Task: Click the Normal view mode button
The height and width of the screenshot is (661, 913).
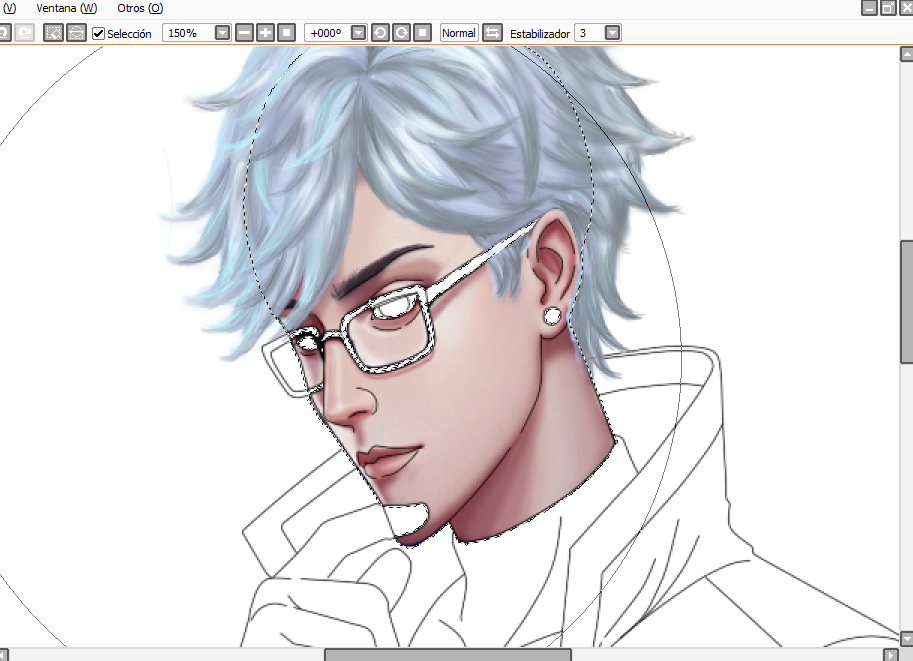Action: (x=459, y=33)
